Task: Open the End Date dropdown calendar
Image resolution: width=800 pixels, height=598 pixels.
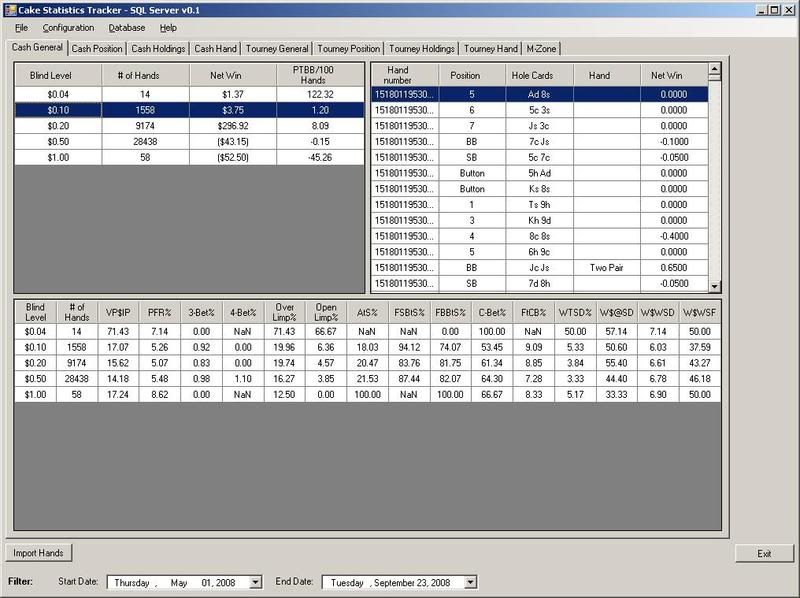Action: (x=470, y=582)
